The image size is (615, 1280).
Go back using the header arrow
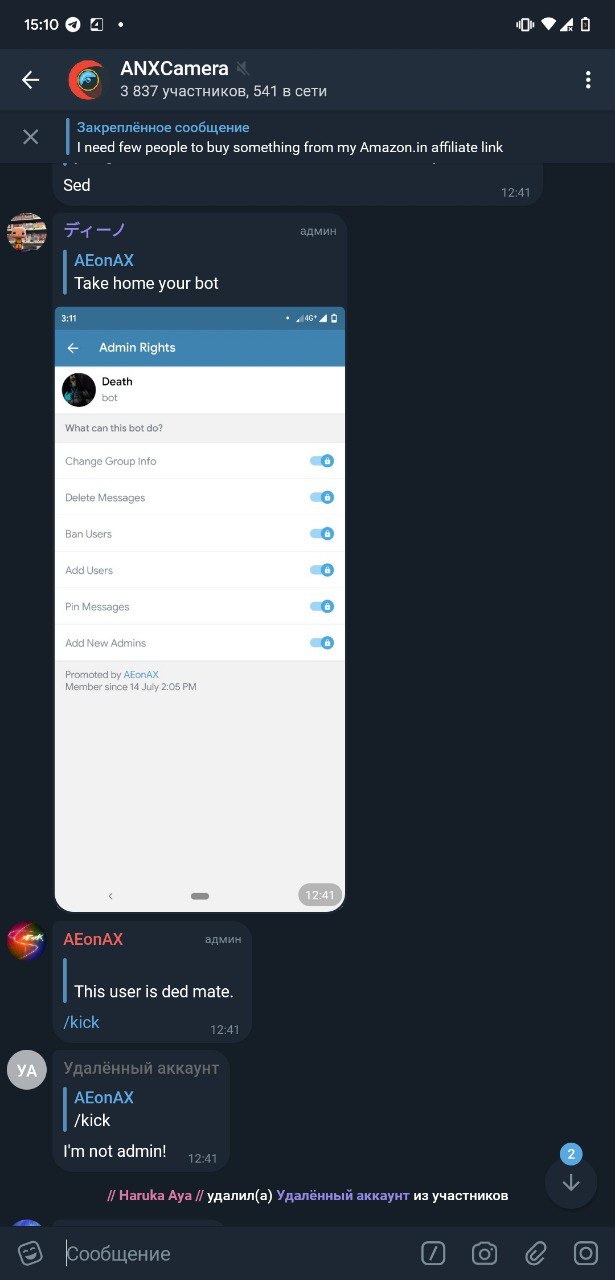tap(31, 80)
